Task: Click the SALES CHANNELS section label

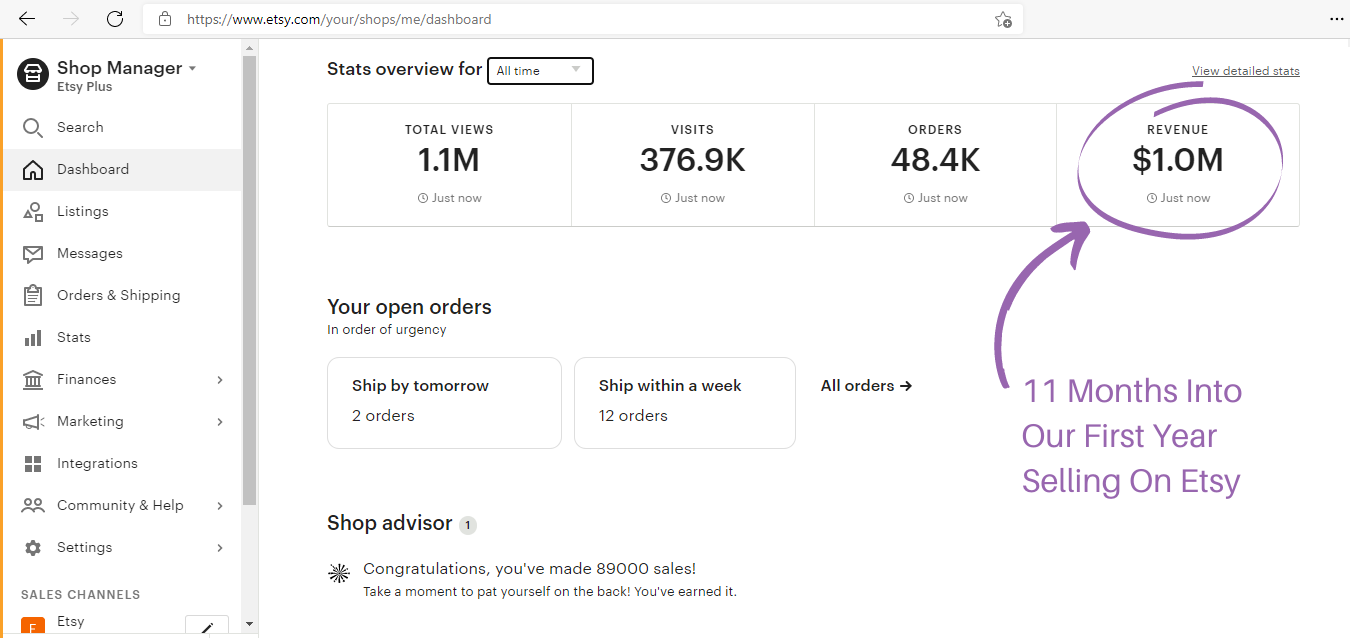Action: point(81,595)
